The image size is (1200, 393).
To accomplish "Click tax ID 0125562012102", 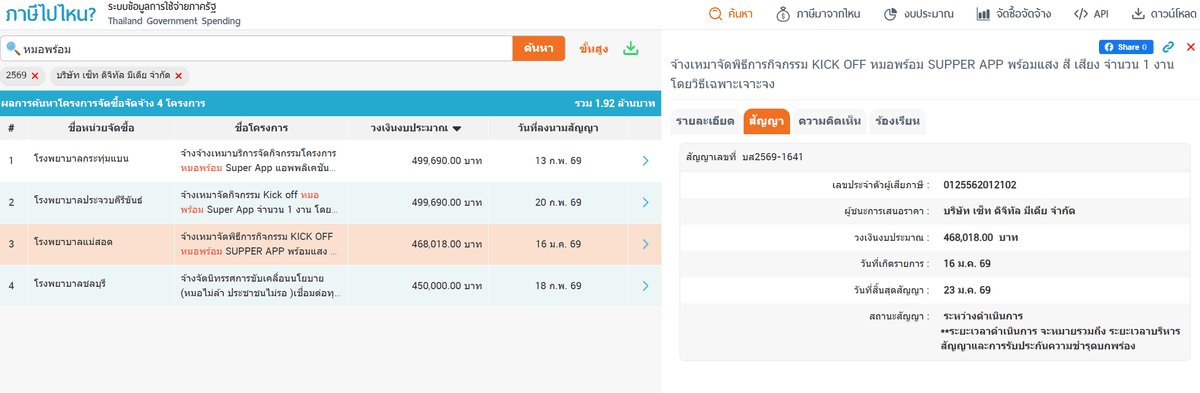I will coord(980,185).
